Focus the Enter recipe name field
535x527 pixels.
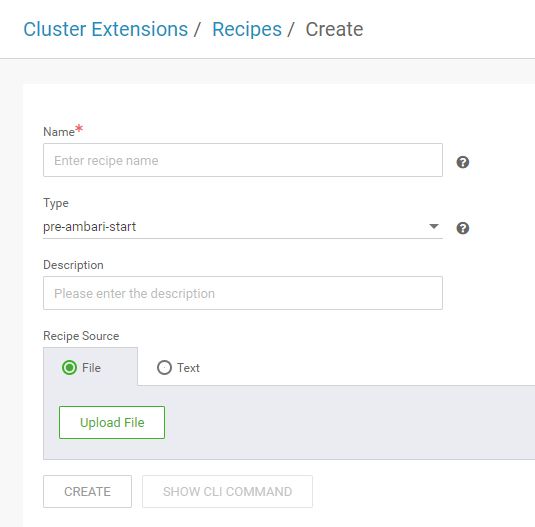tap(243, 160)
